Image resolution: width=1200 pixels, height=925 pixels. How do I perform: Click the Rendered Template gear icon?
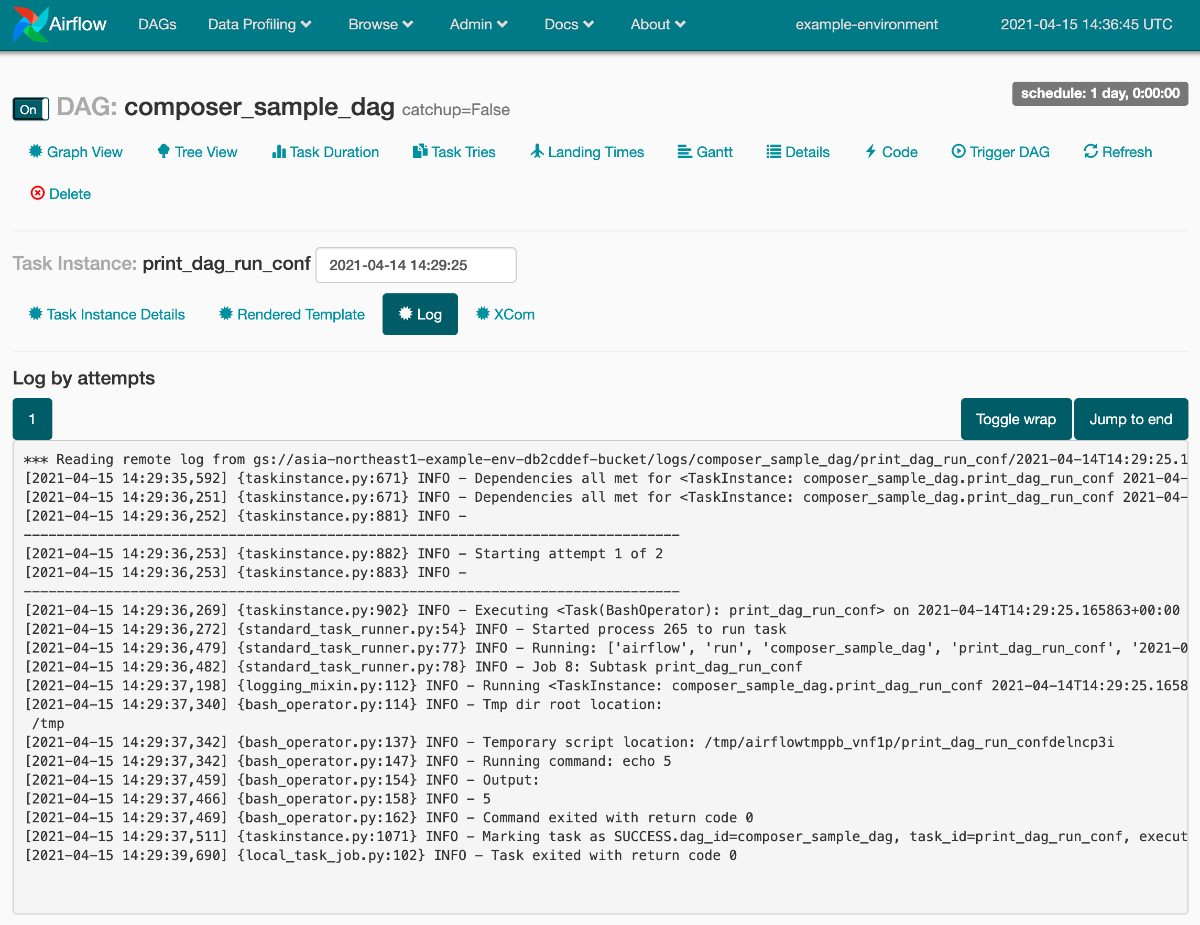tap(226, 314)
